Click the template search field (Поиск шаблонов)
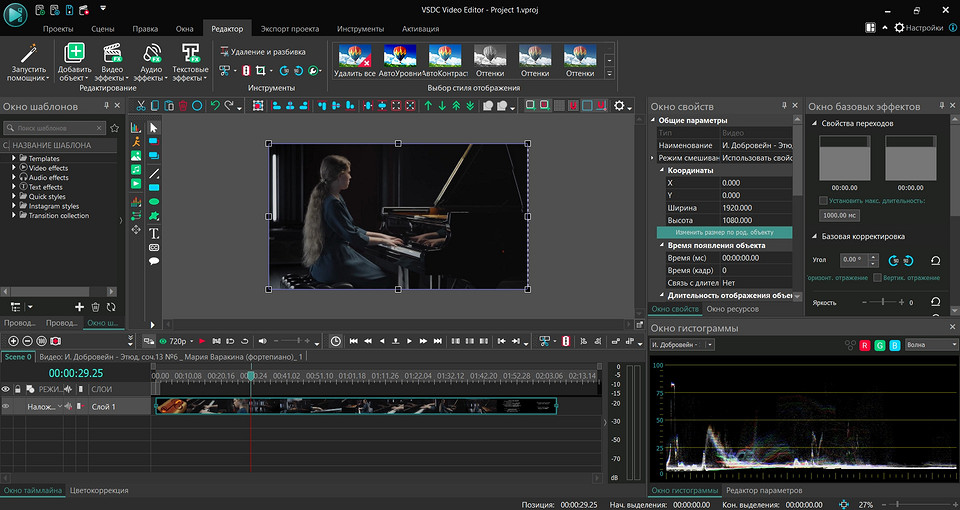The height and width of the screenshot is (510, 960). point(55,128)
